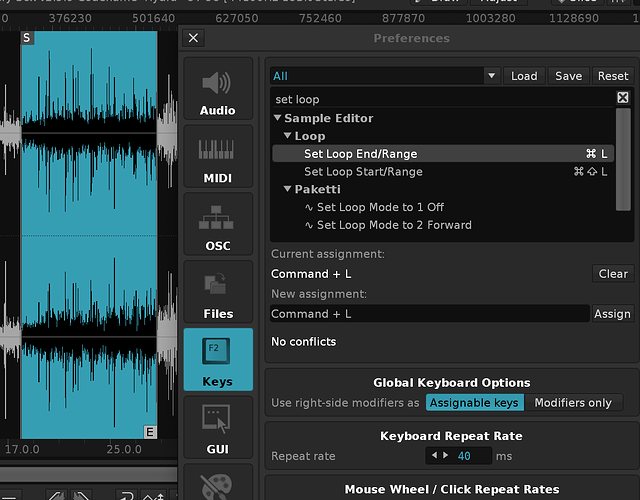Clear the 'set loop' search field
The height and width of the screenshot is (500, 640).
click(x=623, y=98)
